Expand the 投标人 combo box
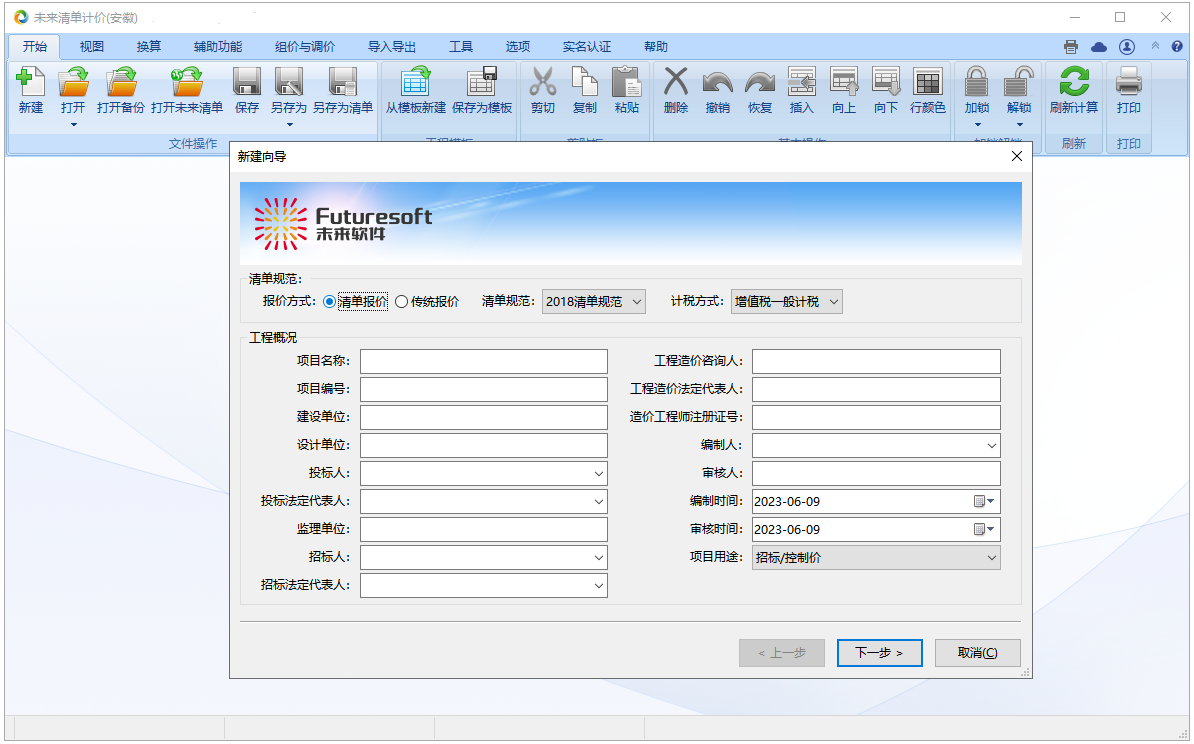This screenshot has height=744, width=1194. click(x=599, y=474)
